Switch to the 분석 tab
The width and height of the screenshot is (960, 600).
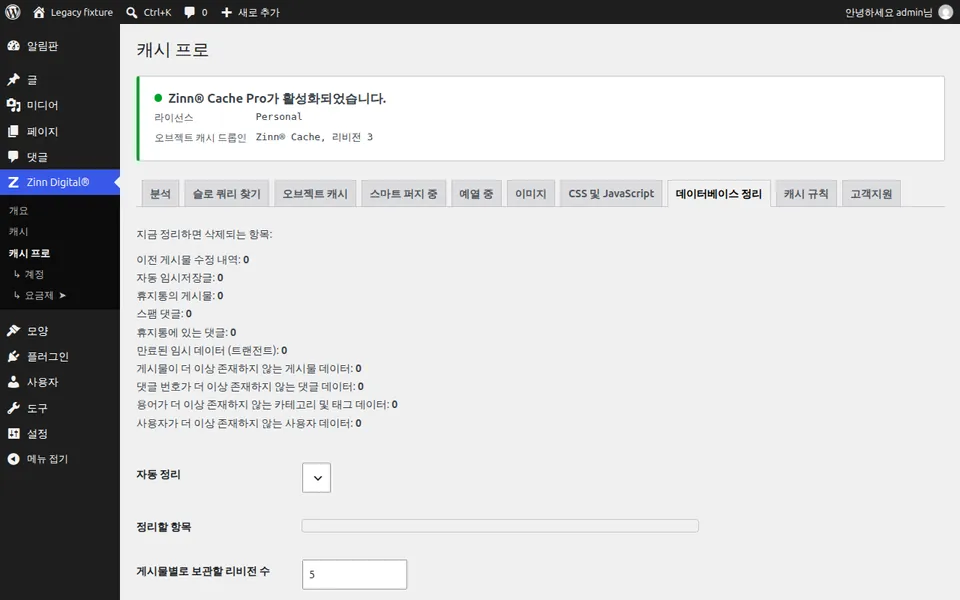[160, 193]
